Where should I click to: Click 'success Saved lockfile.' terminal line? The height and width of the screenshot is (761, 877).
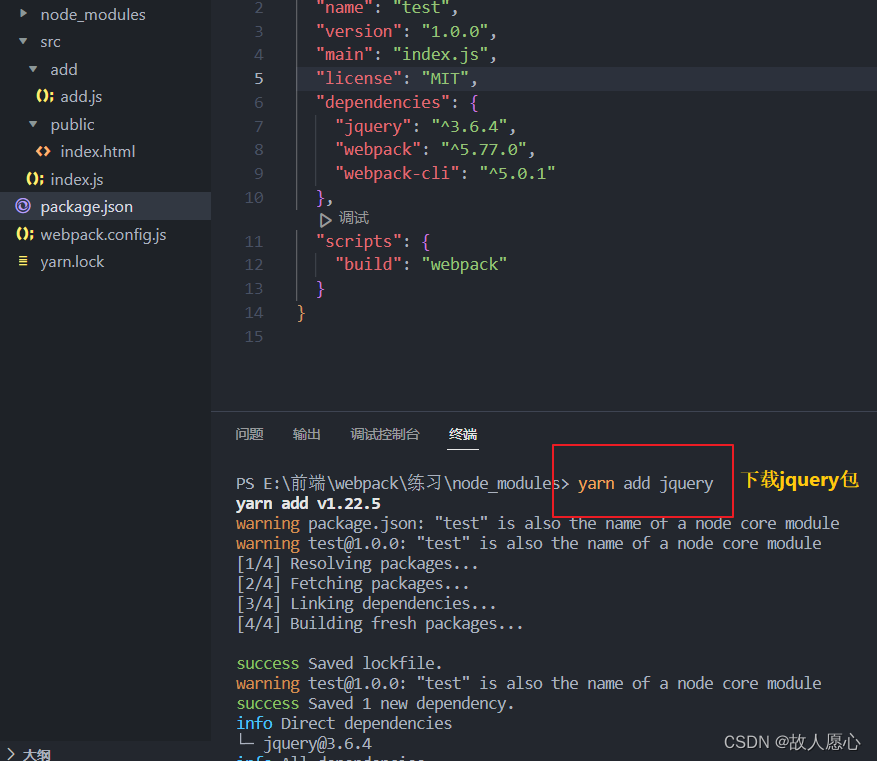339,663
